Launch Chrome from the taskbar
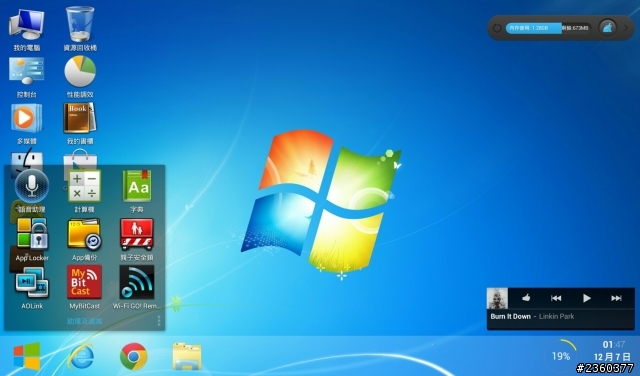Image resolution: width=640 pixels, height=376 pixels. click(x=133, y=356)
